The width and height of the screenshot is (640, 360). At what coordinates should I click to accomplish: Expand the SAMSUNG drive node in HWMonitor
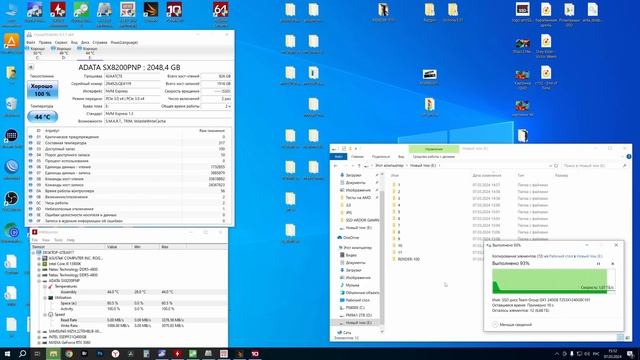[39, 331]
